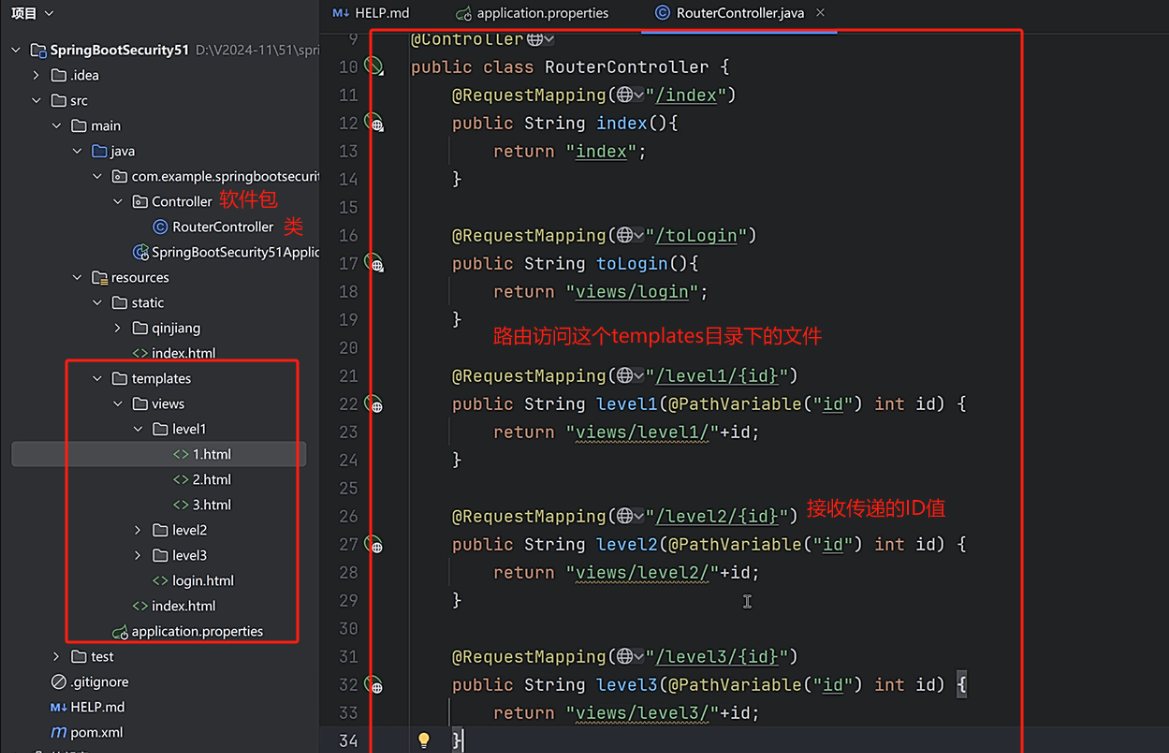Click the "views/login" return string
Viewport: 1169px width, 753px height.
coord(632,292)
